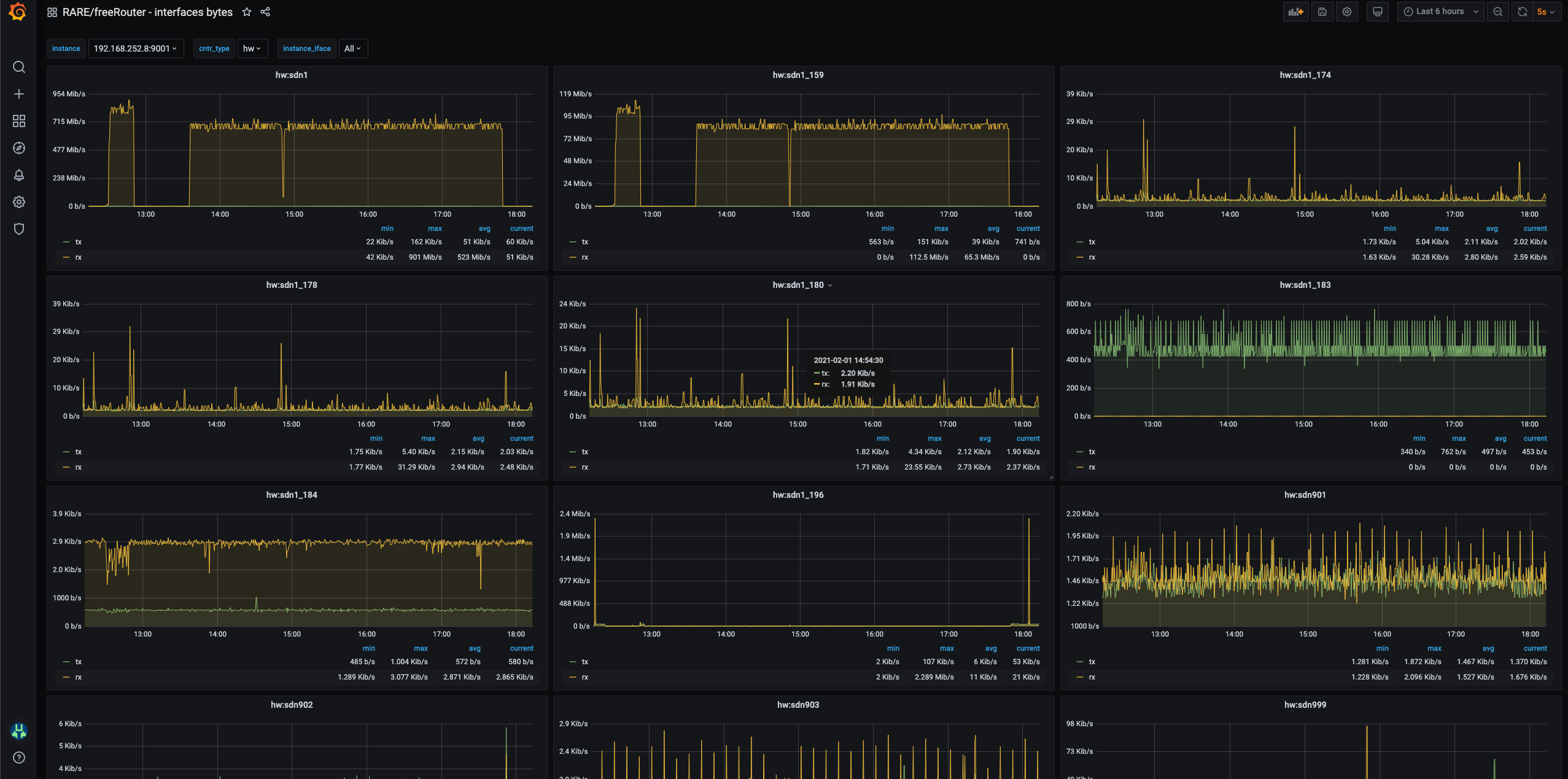This screenshot has height=779, width=1568.
Task: Open the instance variable dropdown
Action: [x=136, y=48]
